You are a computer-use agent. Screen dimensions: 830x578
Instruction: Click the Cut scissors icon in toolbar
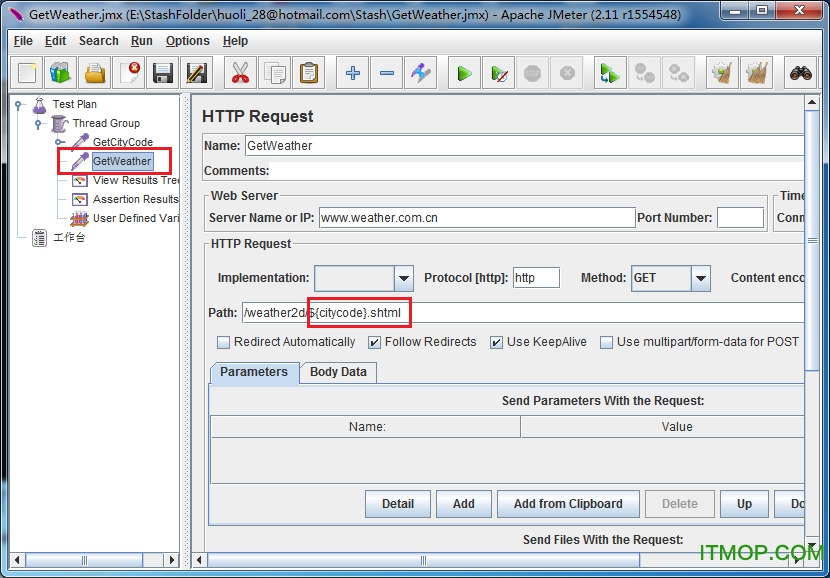click(x=239, y=73)
